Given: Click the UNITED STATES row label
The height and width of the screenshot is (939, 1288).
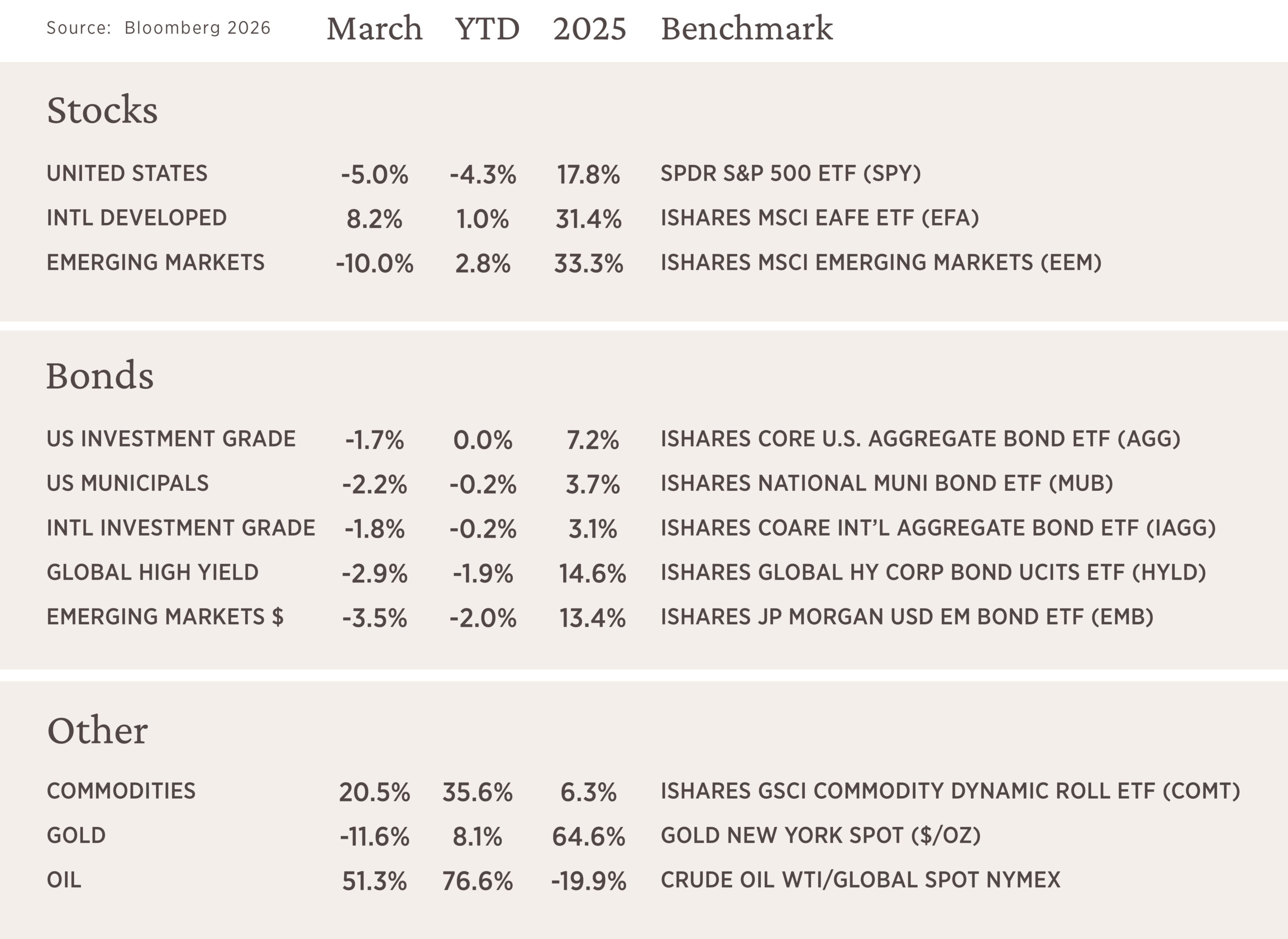Looking at the screenshot, I should [x=127, y=174].
